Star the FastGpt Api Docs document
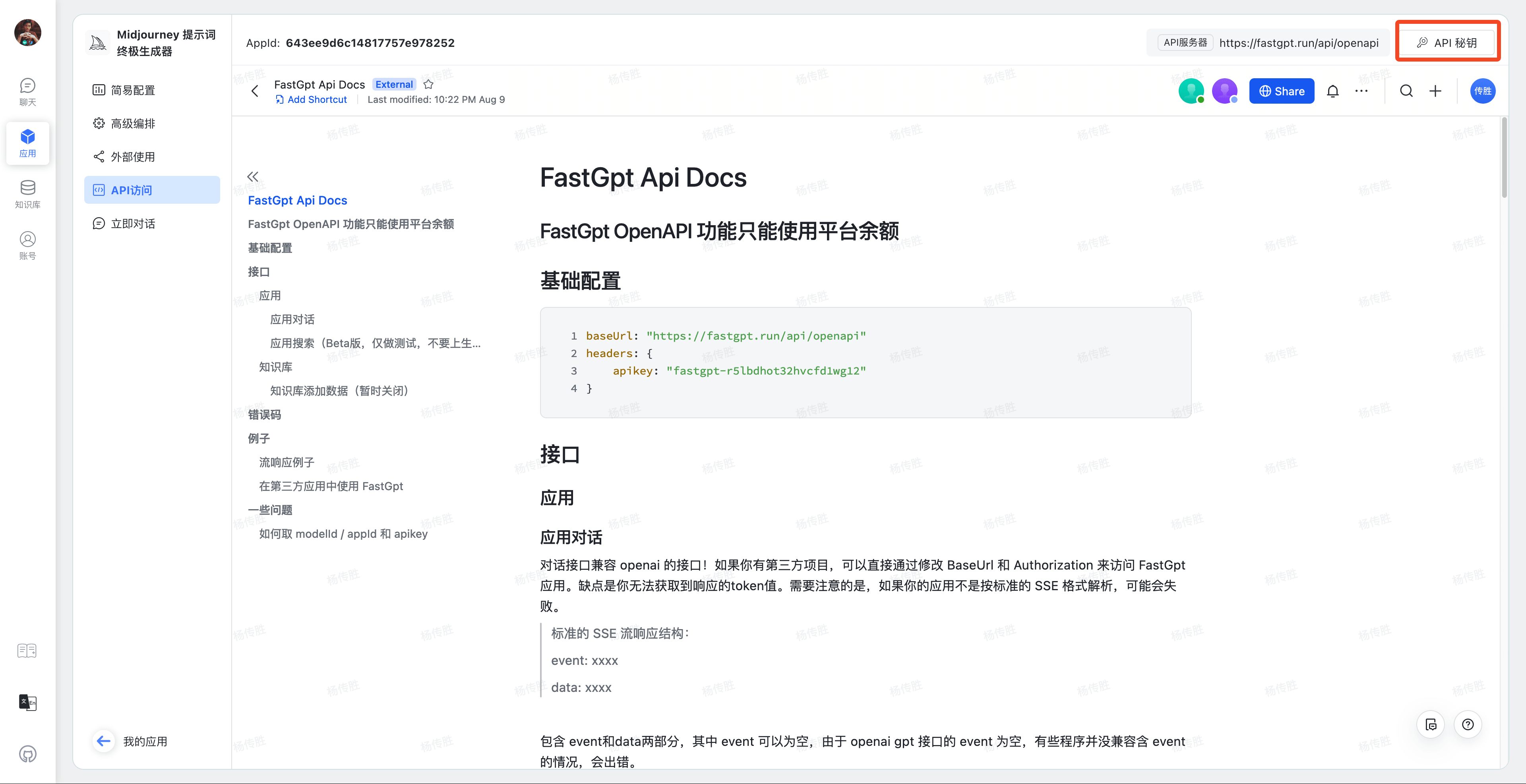Screen dimensions: 1526x784 [428, 85]
